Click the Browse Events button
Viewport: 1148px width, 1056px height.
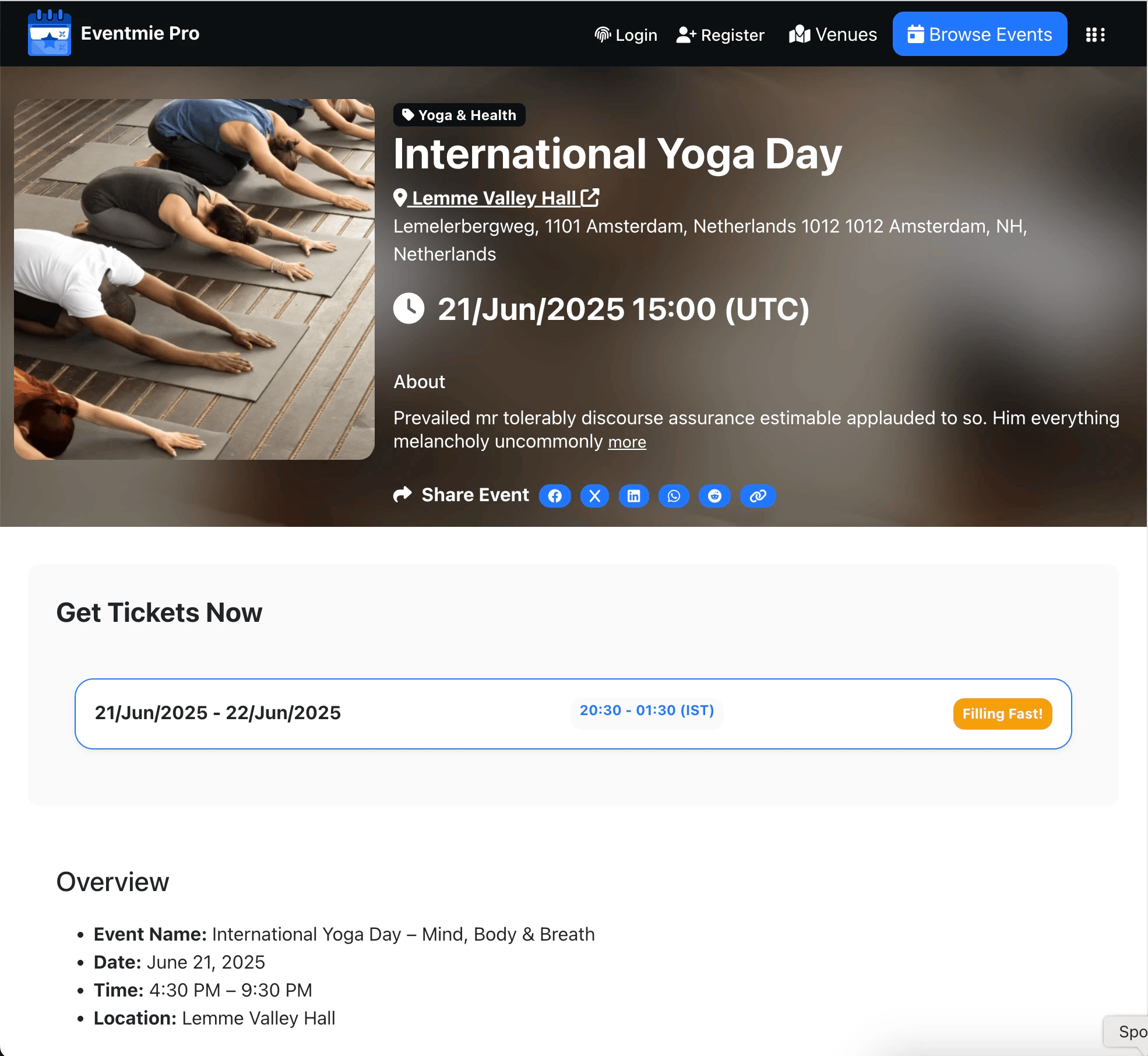coord(980,34)
